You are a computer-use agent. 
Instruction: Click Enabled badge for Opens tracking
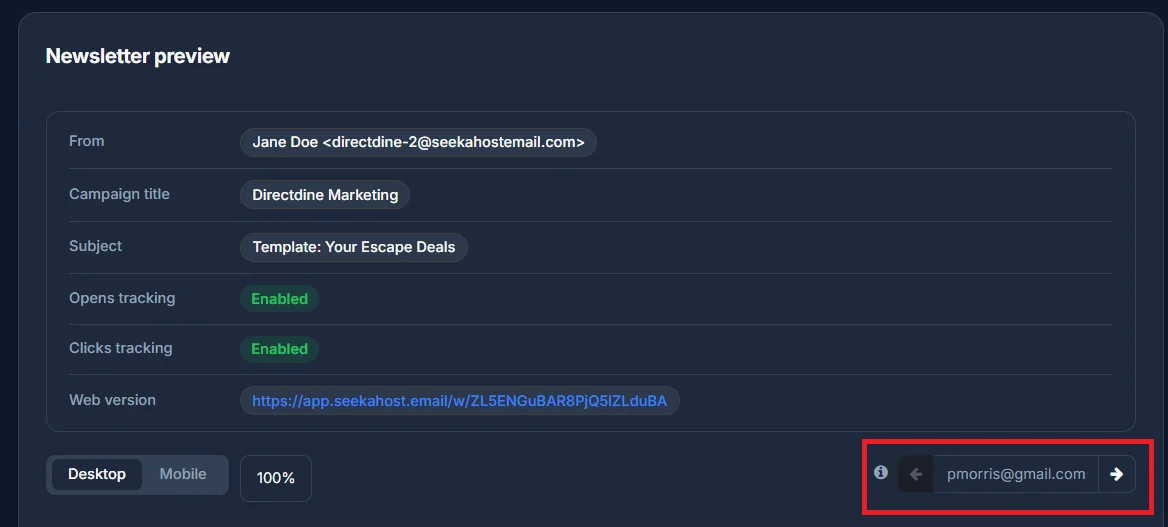pyautogui.click(x=279, y=299)
